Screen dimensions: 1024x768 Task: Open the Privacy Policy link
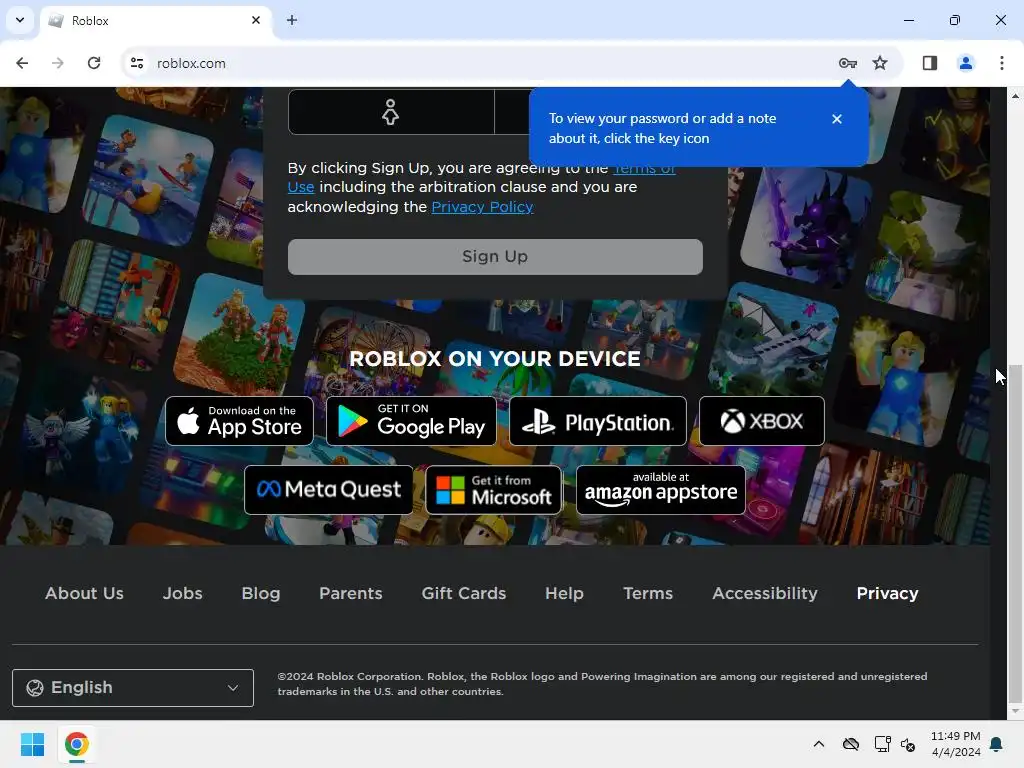pos(482,207)
